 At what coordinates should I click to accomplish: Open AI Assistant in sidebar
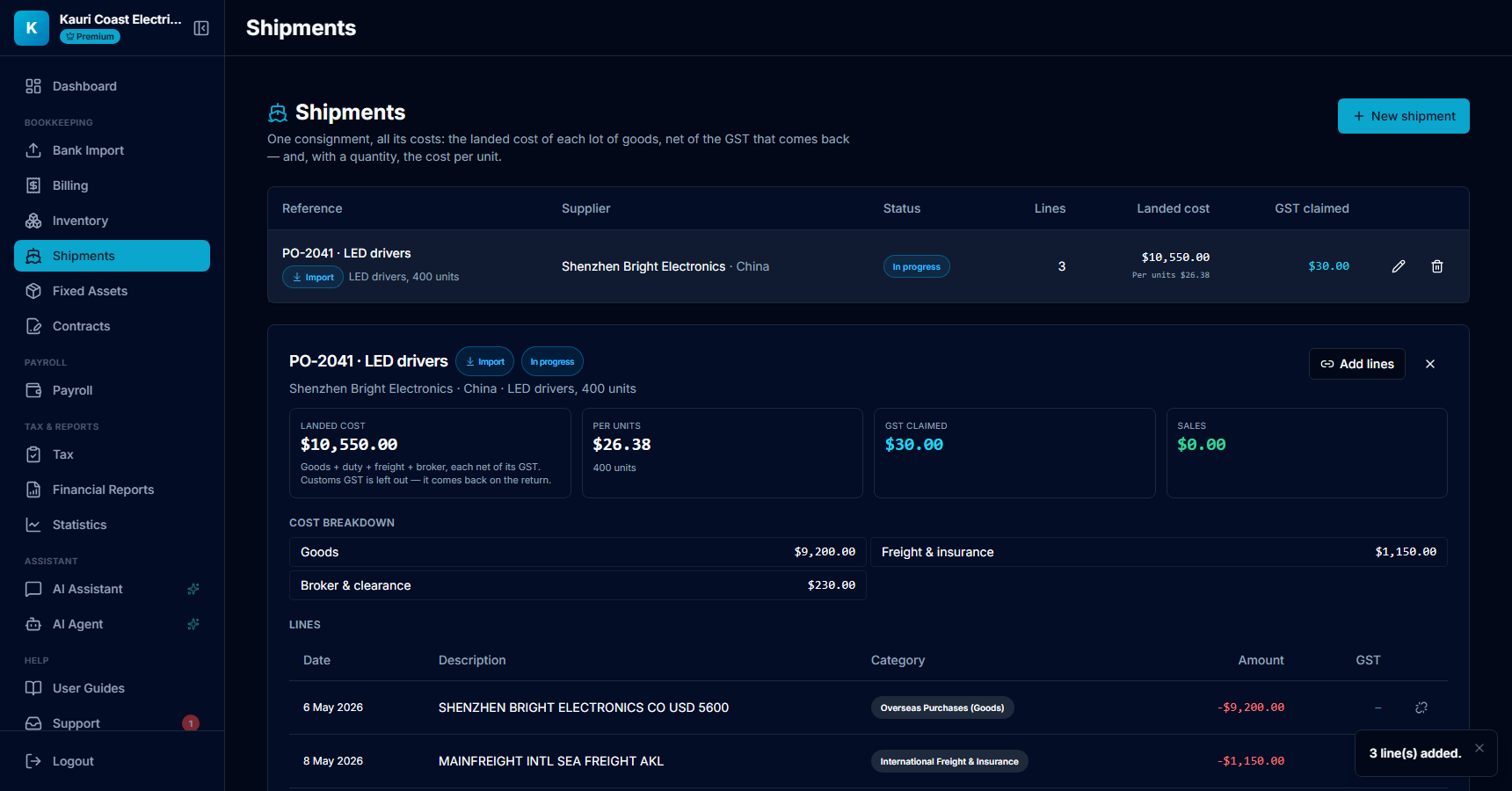pyautogui.click(x=112, y=589)
